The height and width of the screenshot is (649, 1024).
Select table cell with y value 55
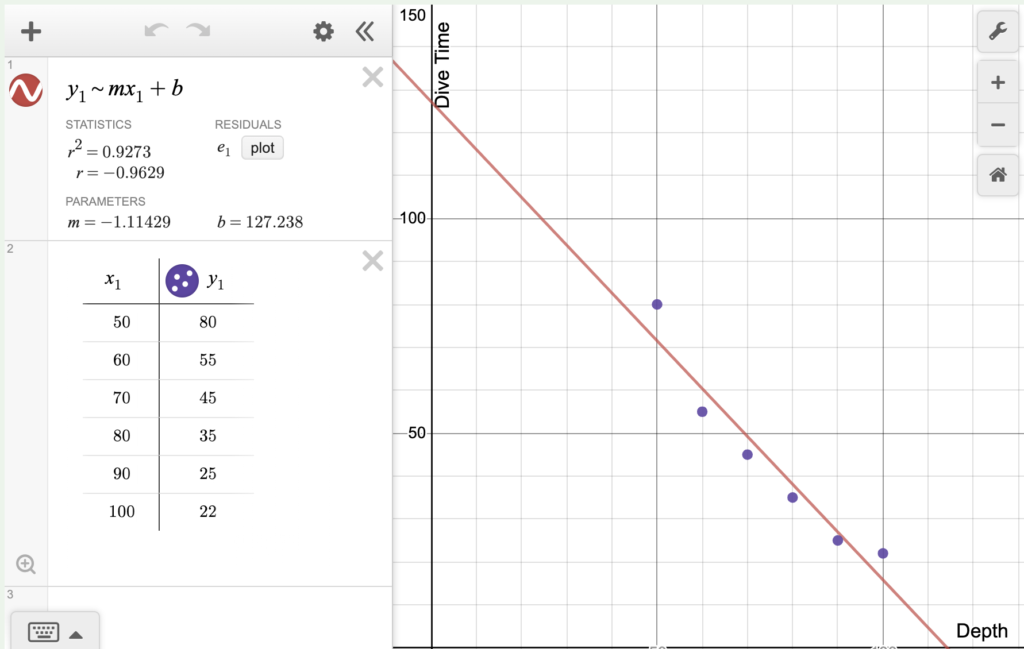point(208,360)
